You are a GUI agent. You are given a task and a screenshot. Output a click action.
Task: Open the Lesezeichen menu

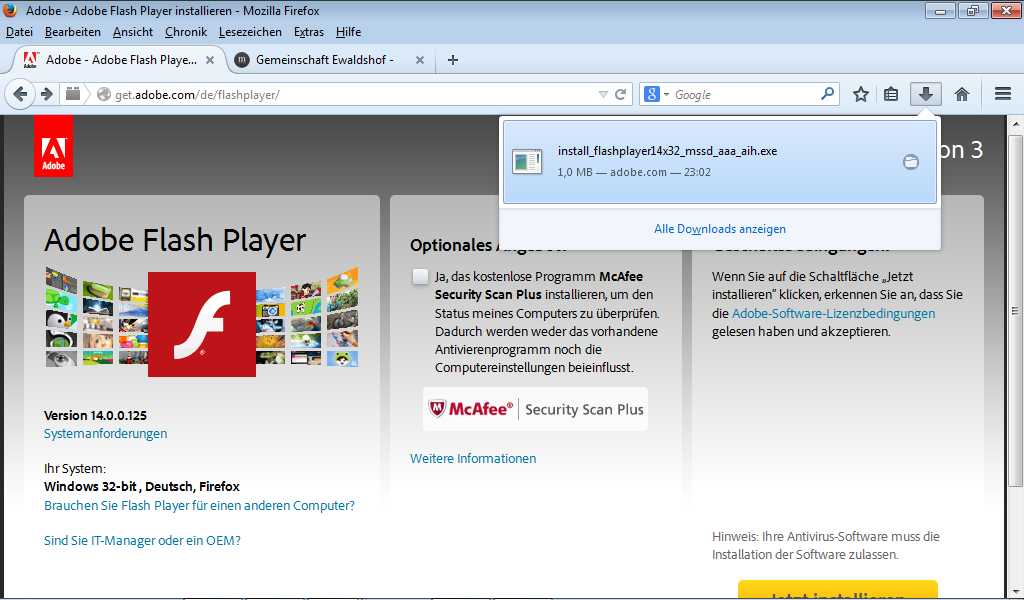click(x=250, y=32)
